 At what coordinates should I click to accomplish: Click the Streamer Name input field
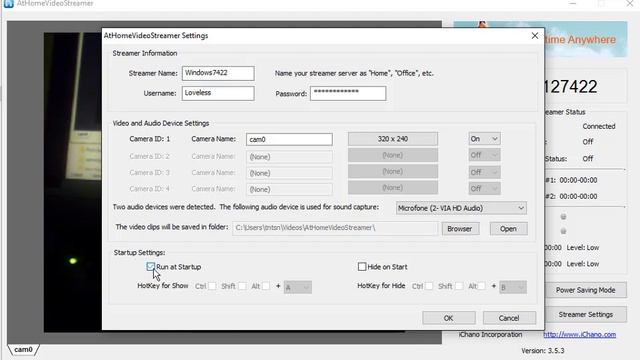coord(218,73)
